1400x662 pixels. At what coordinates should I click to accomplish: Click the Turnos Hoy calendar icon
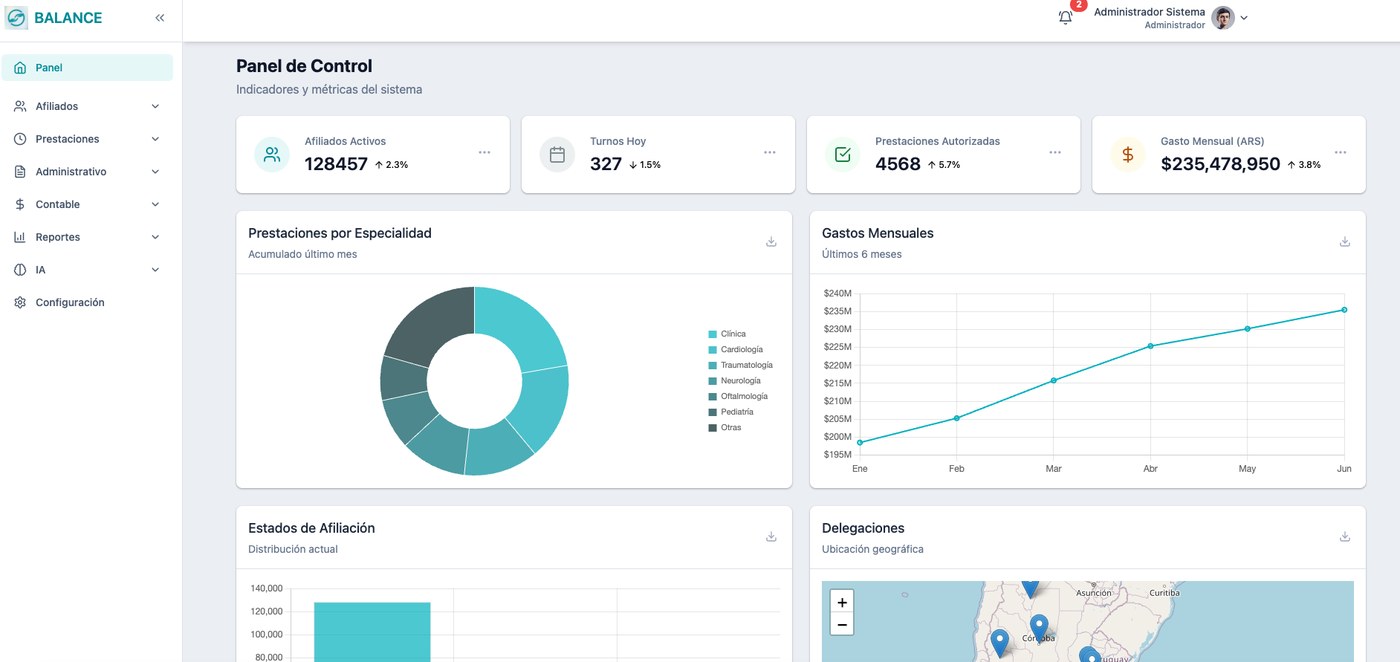click(558, 155)
